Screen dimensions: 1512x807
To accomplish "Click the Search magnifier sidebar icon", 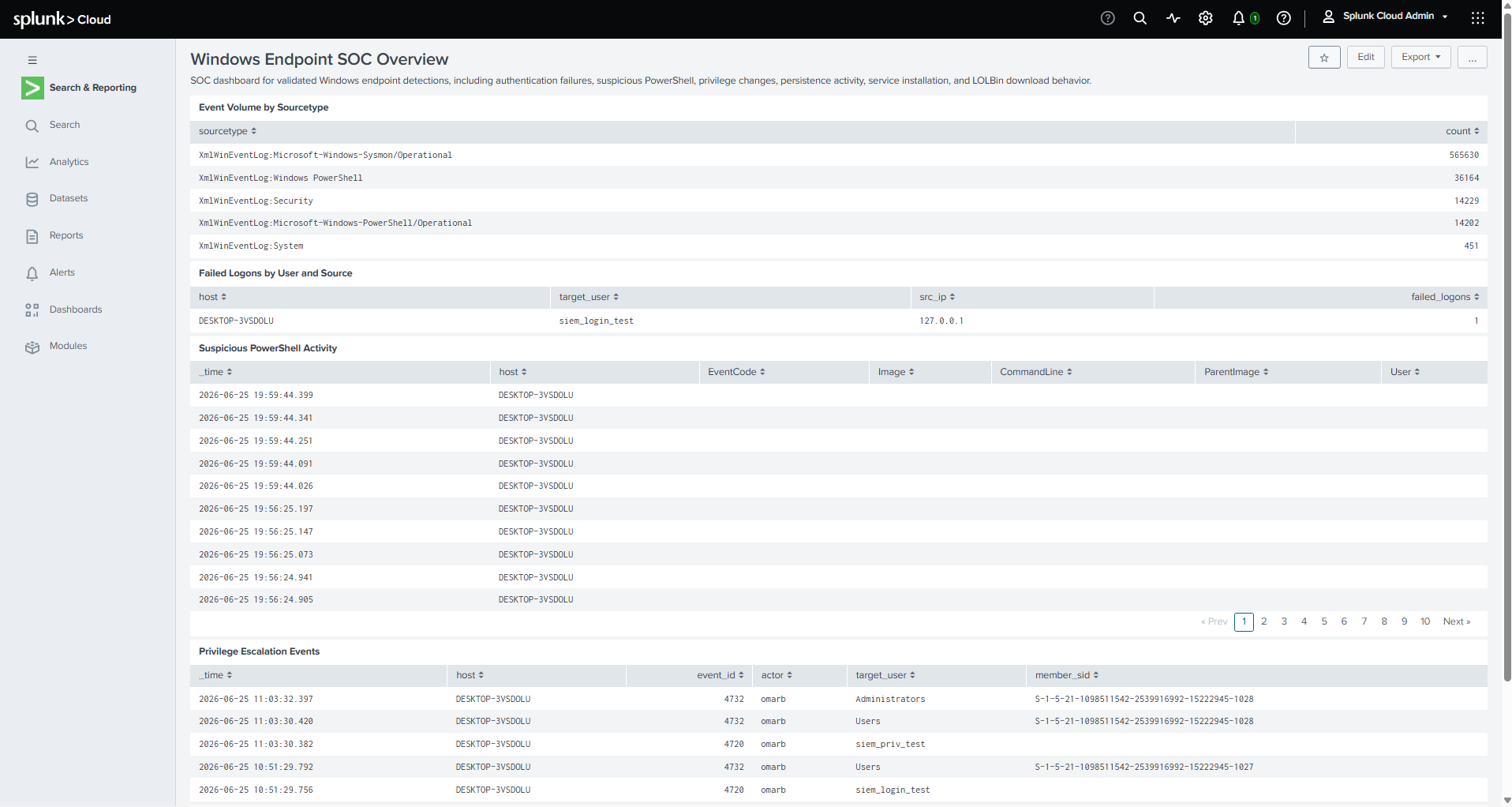I will [32, 126].
